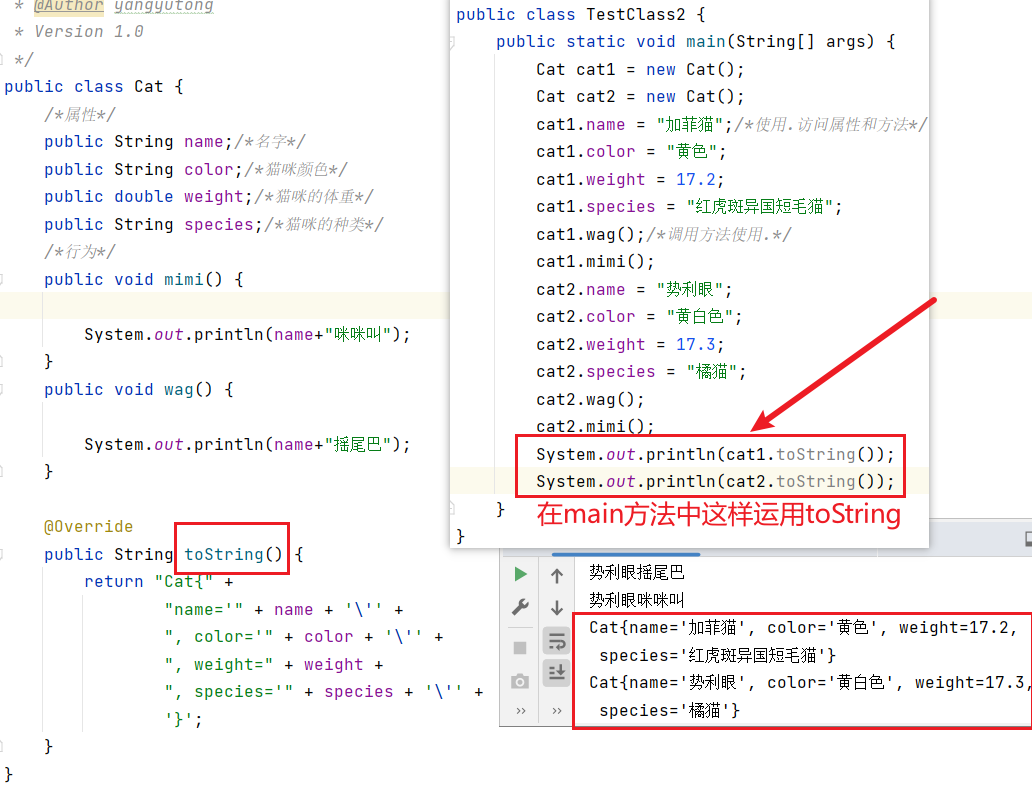
Task: Click wag in public void wag()
Action: coord(178,389)
